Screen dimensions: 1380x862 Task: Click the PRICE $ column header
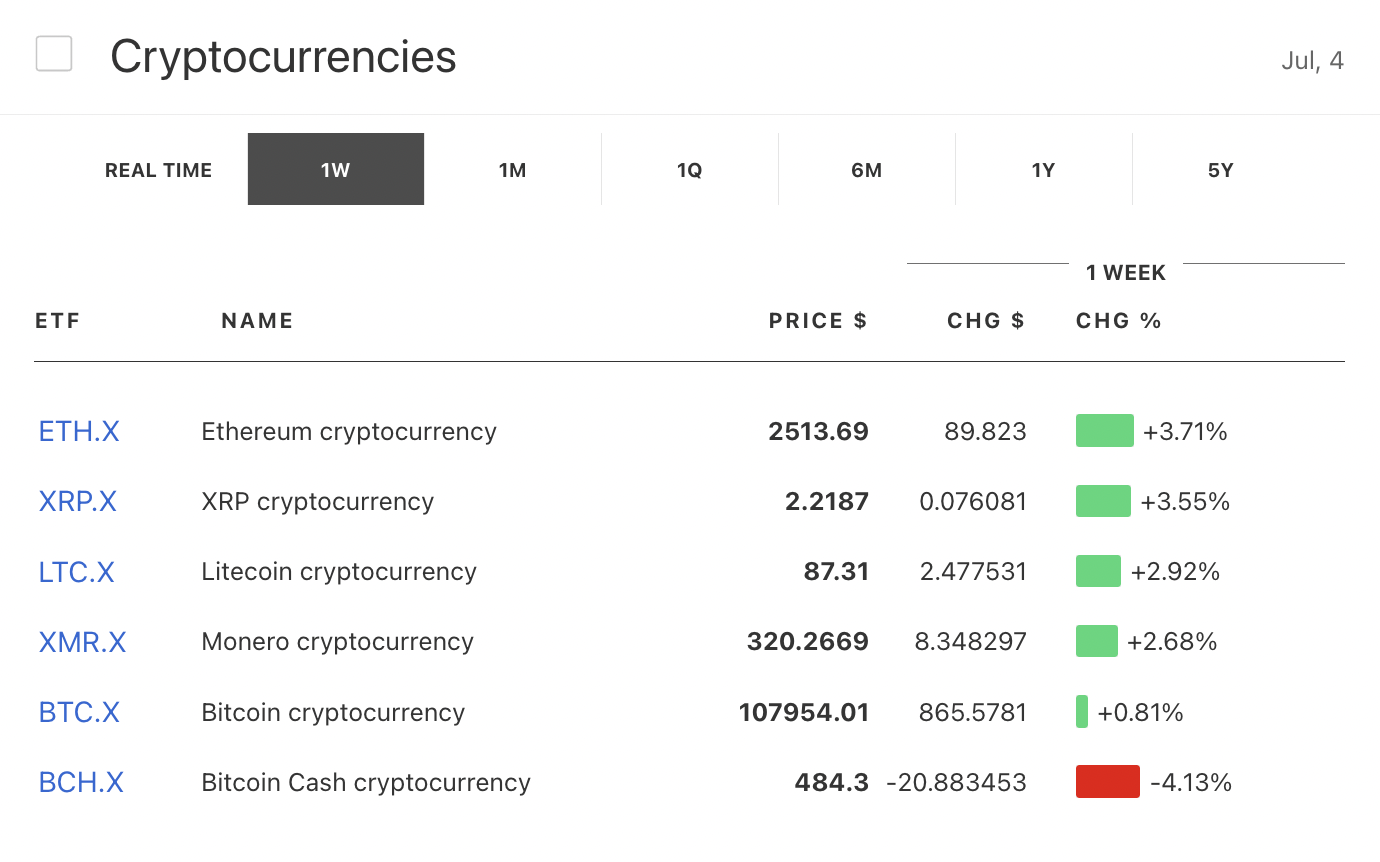click(x=818, y=321)
